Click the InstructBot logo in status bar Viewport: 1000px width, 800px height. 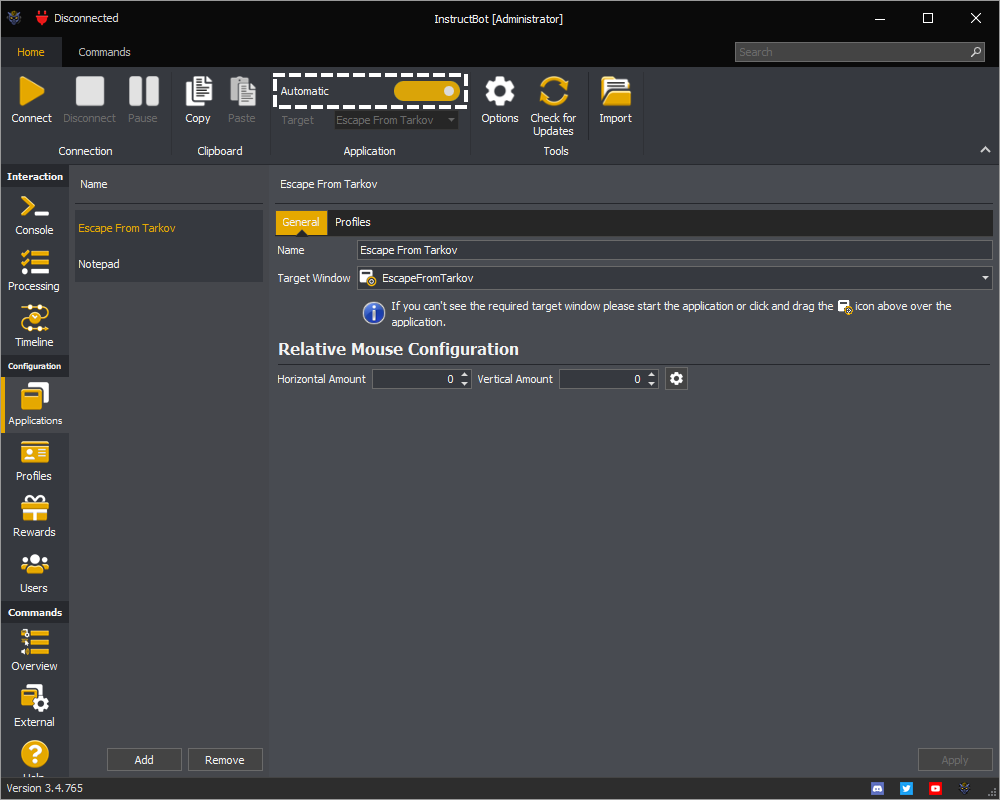[964, 789]
